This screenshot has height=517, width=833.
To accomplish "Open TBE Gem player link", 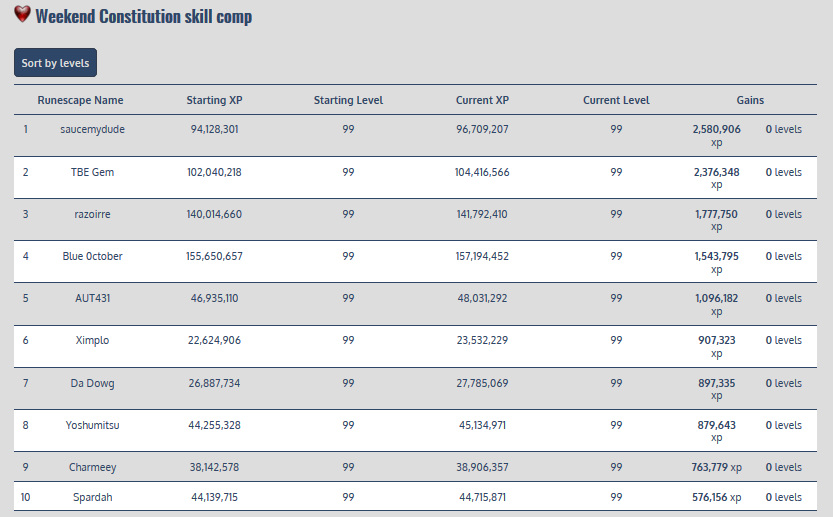I will point(92,172).
